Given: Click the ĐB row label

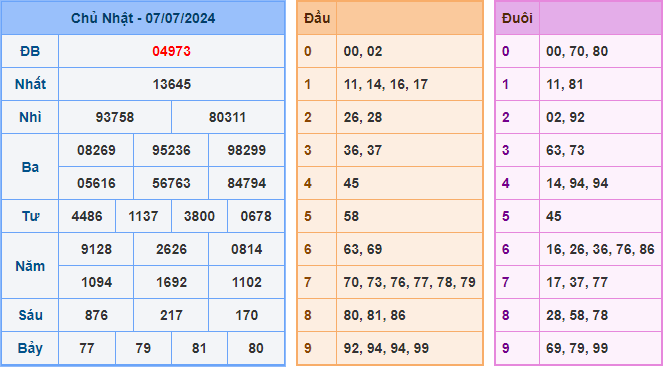Looking at the screenshot, I should (x=30, y=51).
